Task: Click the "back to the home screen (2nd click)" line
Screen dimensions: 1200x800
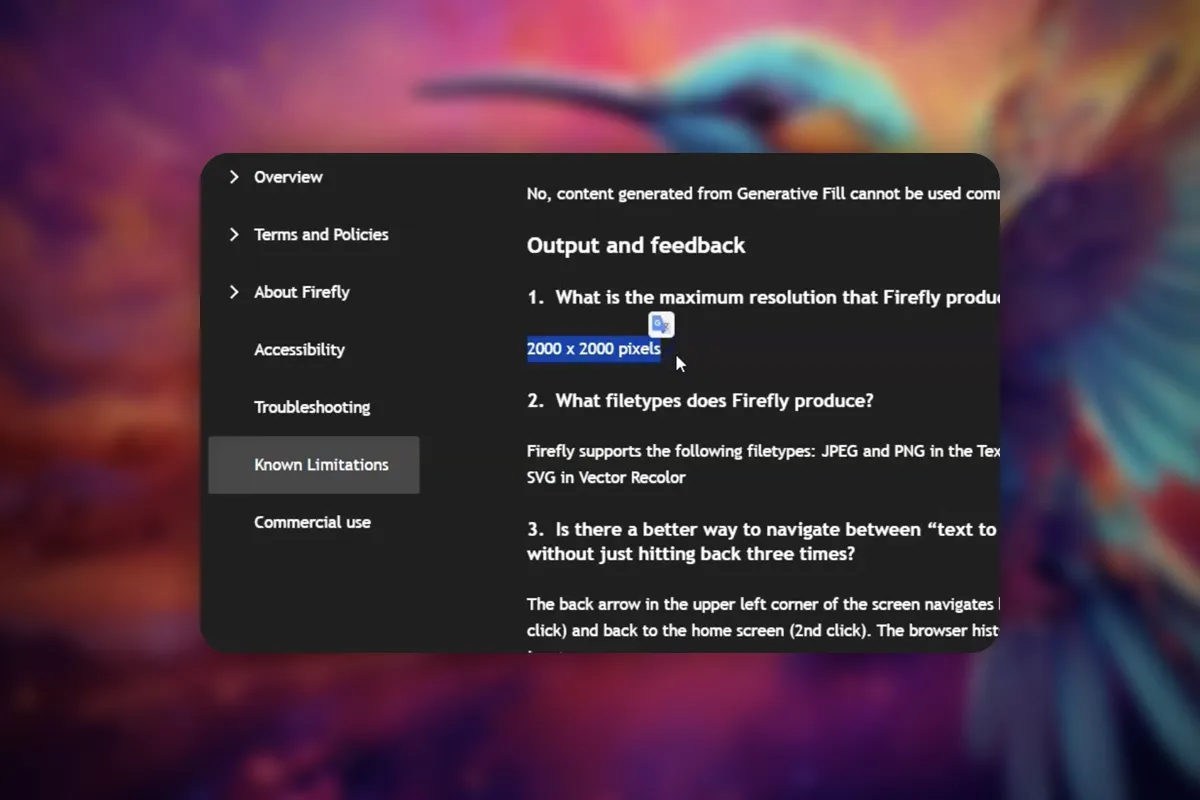Action: click(x=763, y=631)
